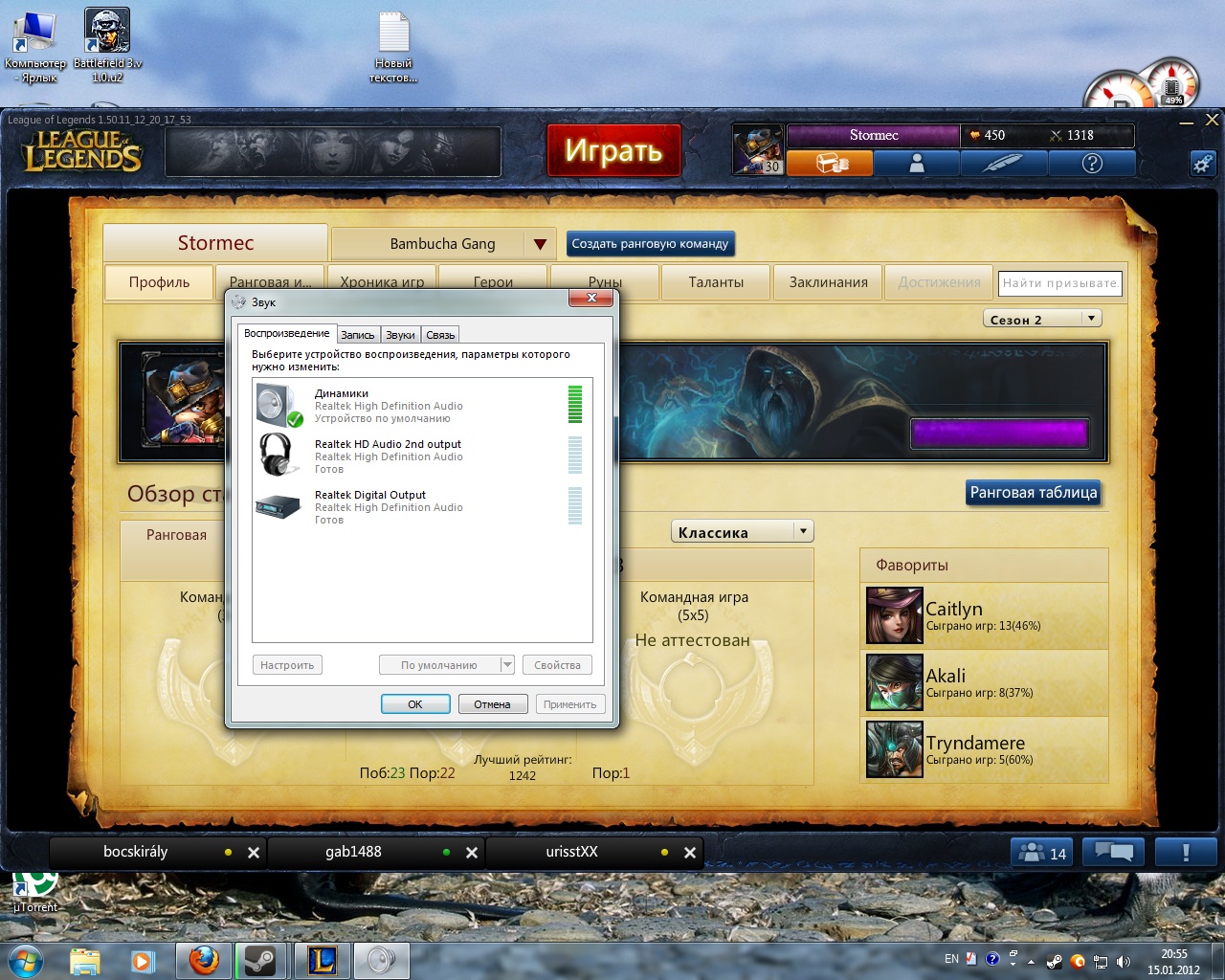Click Создать ранговую команду button
Viewport: 1225px width, 980px height.
click(x=650, y=244)
